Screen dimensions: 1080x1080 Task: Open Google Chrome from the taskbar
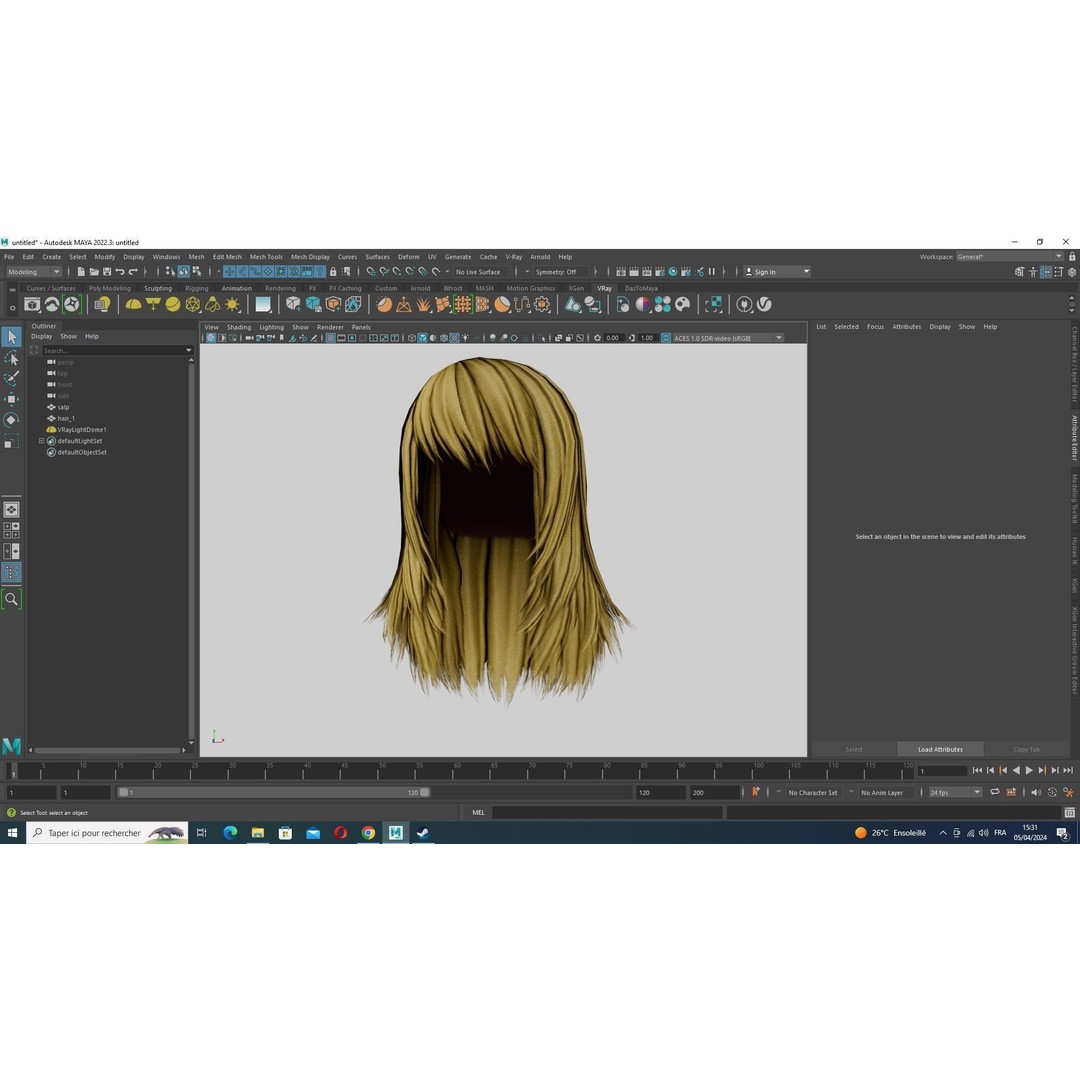coord(368,833)
